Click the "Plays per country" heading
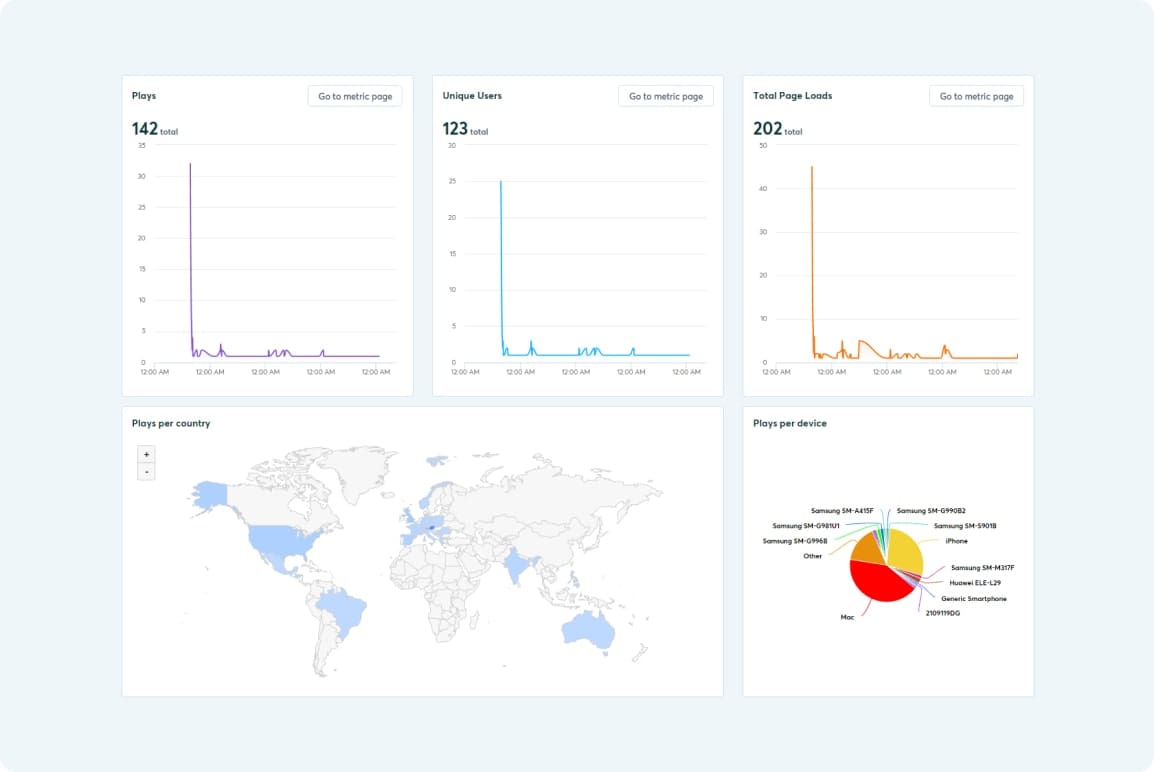Screen dimensions: 1154x772 click(171, 423)
